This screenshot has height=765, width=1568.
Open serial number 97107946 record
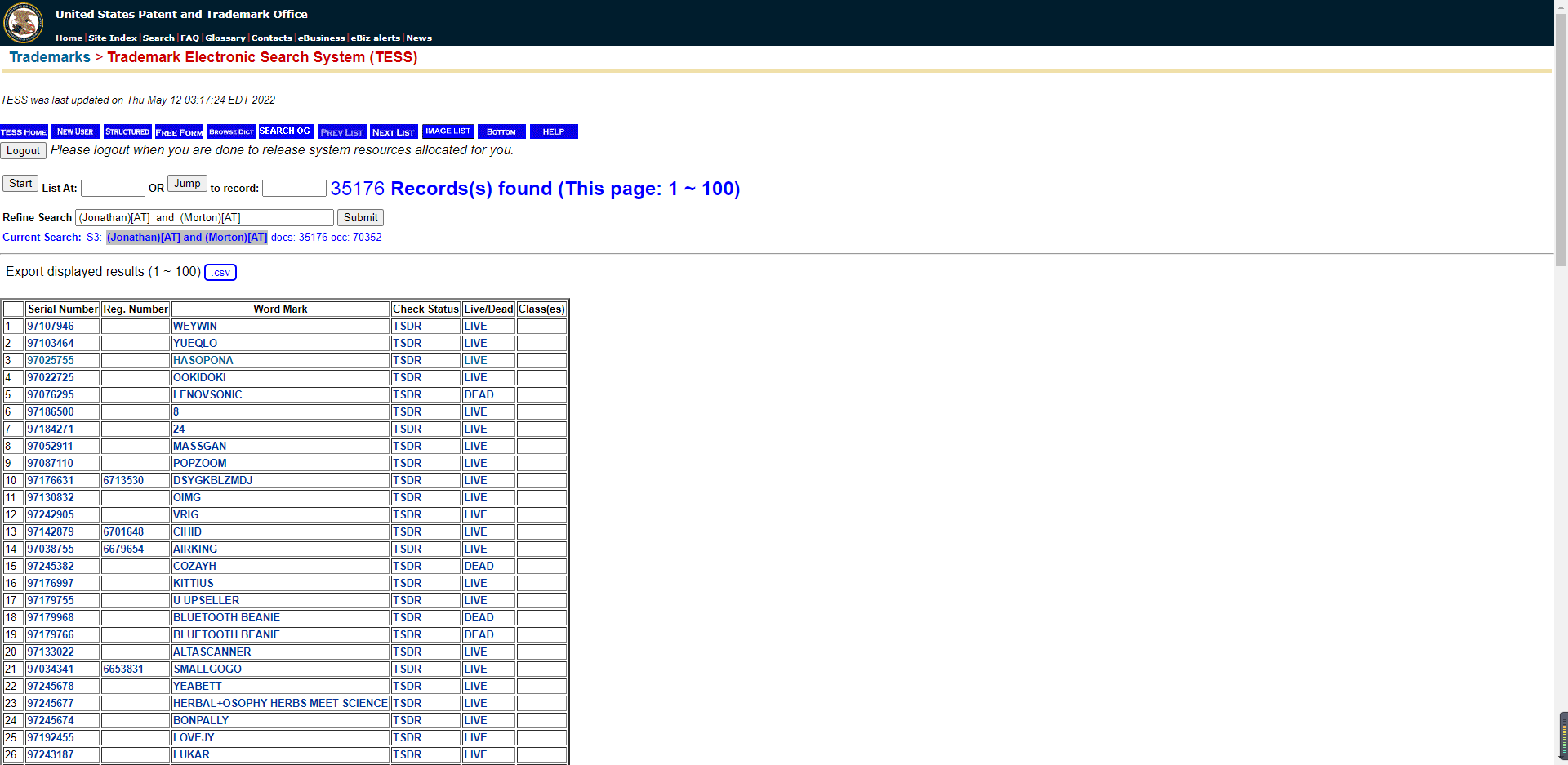51,327
